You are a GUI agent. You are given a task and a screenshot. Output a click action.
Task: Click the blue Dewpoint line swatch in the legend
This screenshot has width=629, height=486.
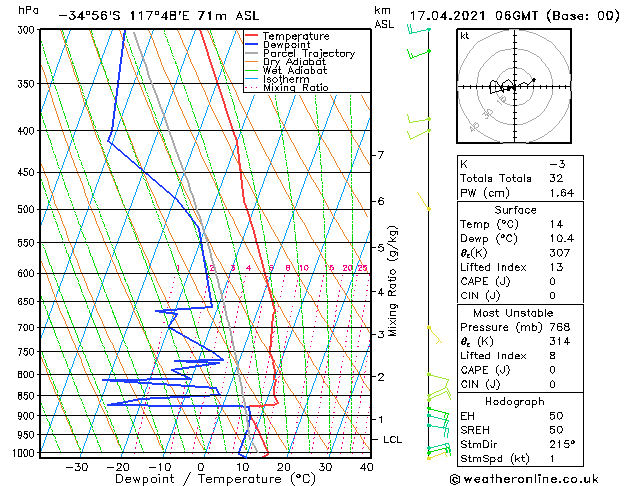(254, 45)
